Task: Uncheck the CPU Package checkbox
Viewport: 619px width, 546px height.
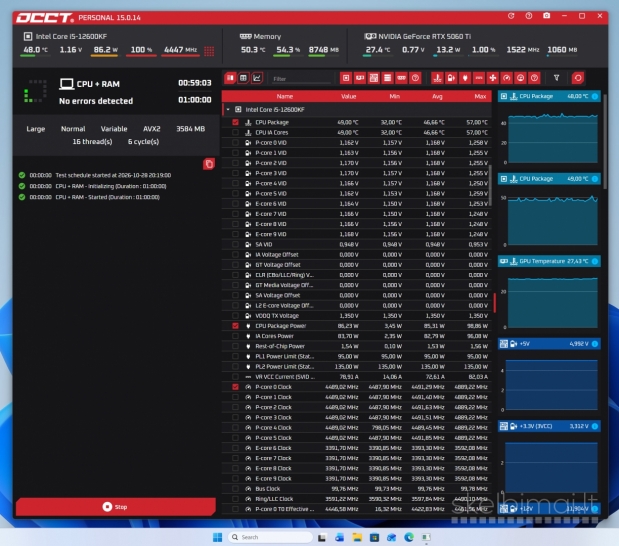Action: click(236, 122)
